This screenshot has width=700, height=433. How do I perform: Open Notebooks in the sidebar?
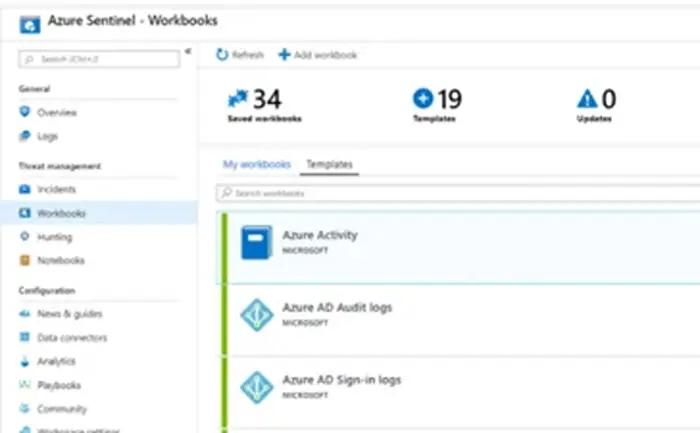point(61,260)
